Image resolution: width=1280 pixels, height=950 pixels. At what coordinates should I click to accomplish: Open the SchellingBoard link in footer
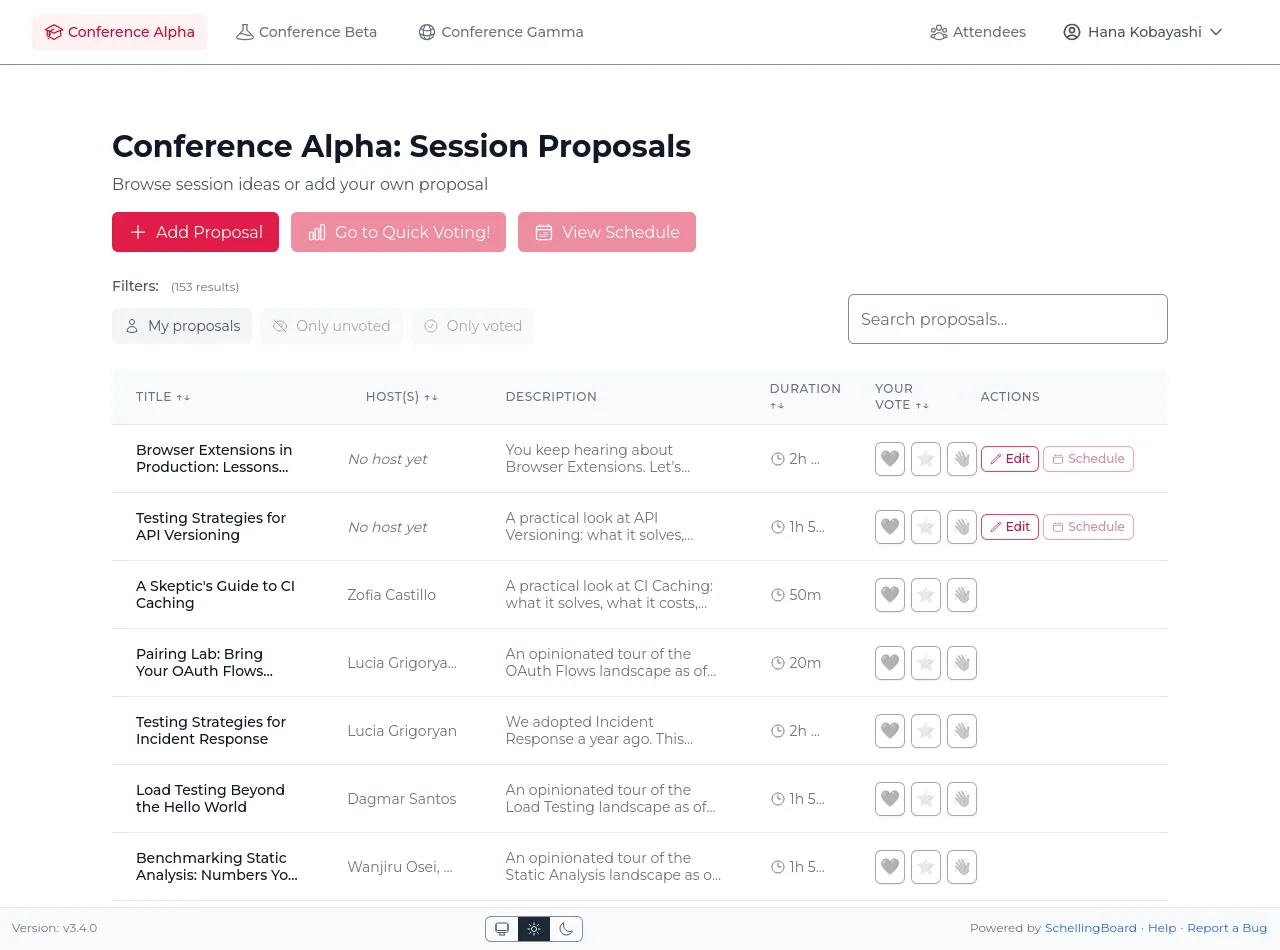click(x=1091, y=928)
